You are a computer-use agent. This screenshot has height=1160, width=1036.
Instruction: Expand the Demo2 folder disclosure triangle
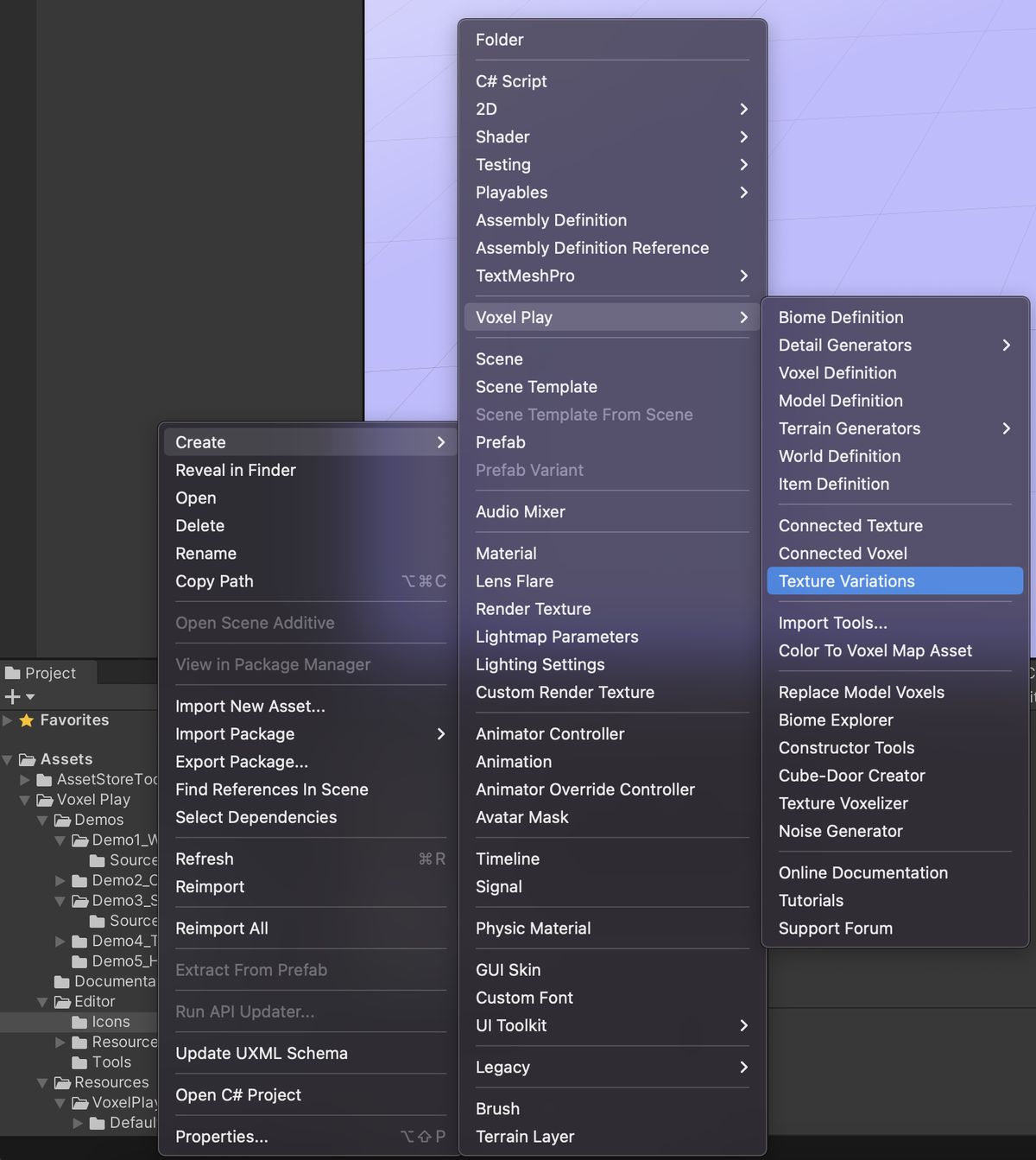tap(60, 880)
